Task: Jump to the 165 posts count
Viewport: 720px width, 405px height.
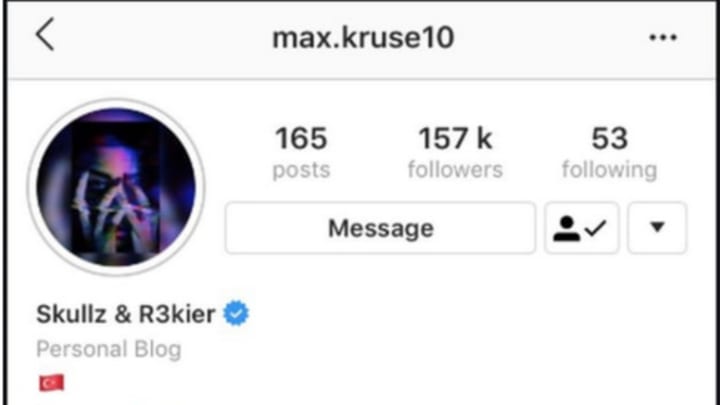Action: click(x=301, y=153)
